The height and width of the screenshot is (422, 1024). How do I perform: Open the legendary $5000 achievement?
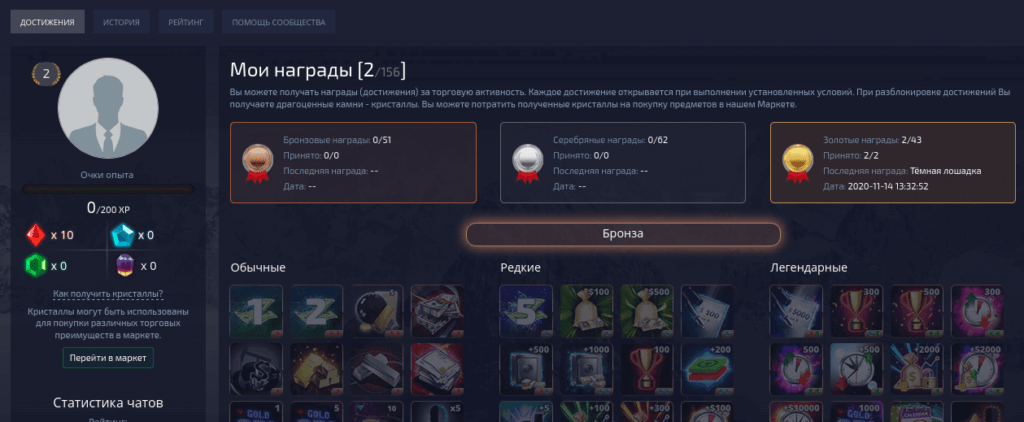795,312
